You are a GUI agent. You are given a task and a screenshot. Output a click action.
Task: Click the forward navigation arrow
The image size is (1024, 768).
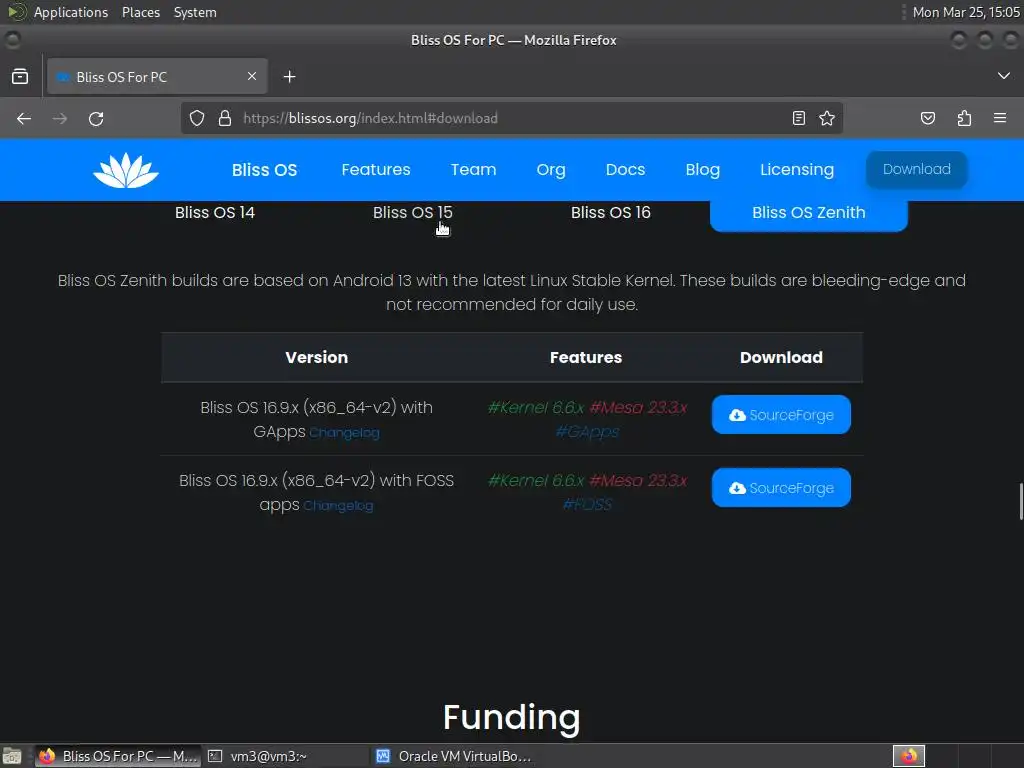[x=60, y=118]
